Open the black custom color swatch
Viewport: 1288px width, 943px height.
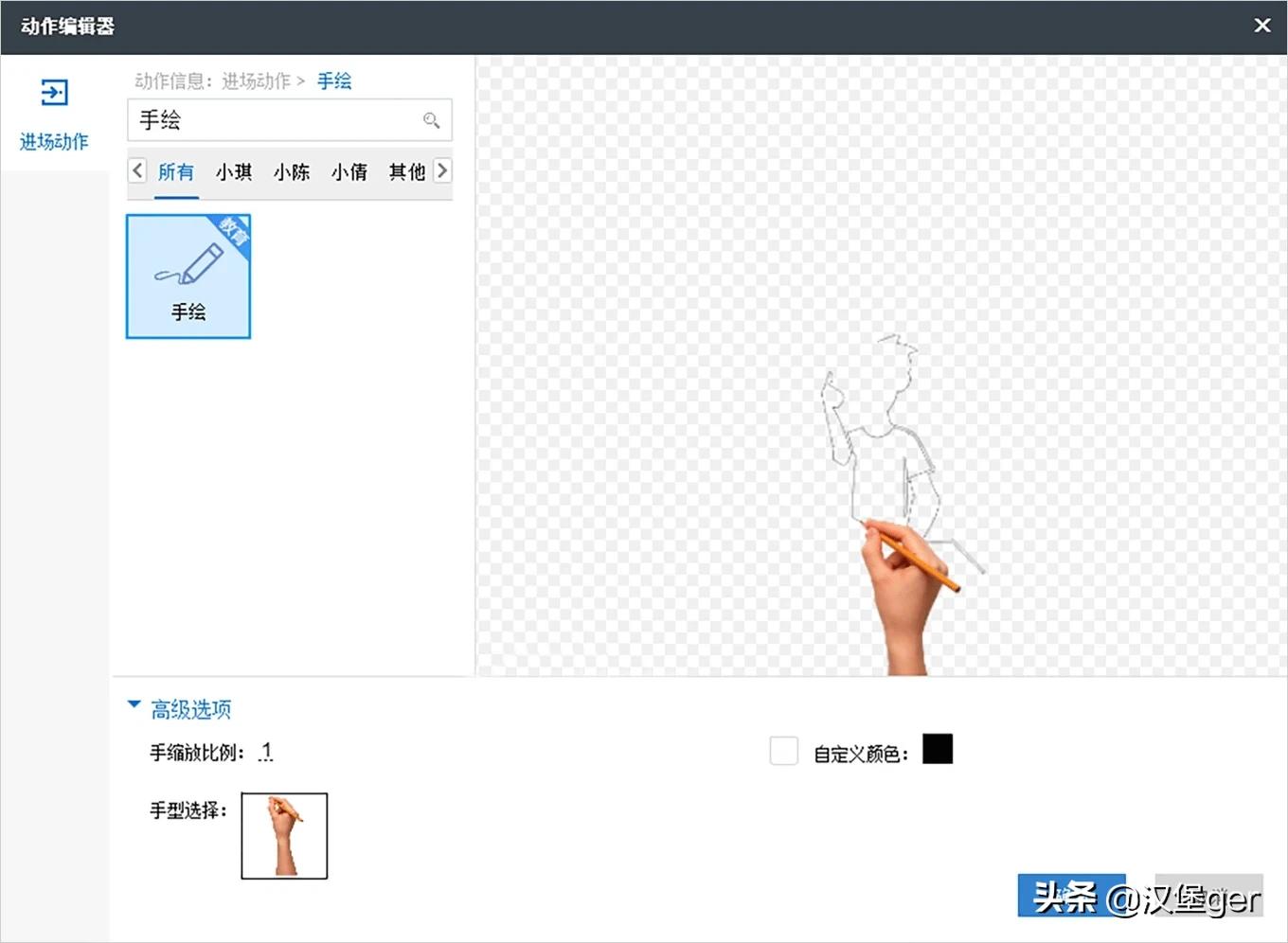937,749
